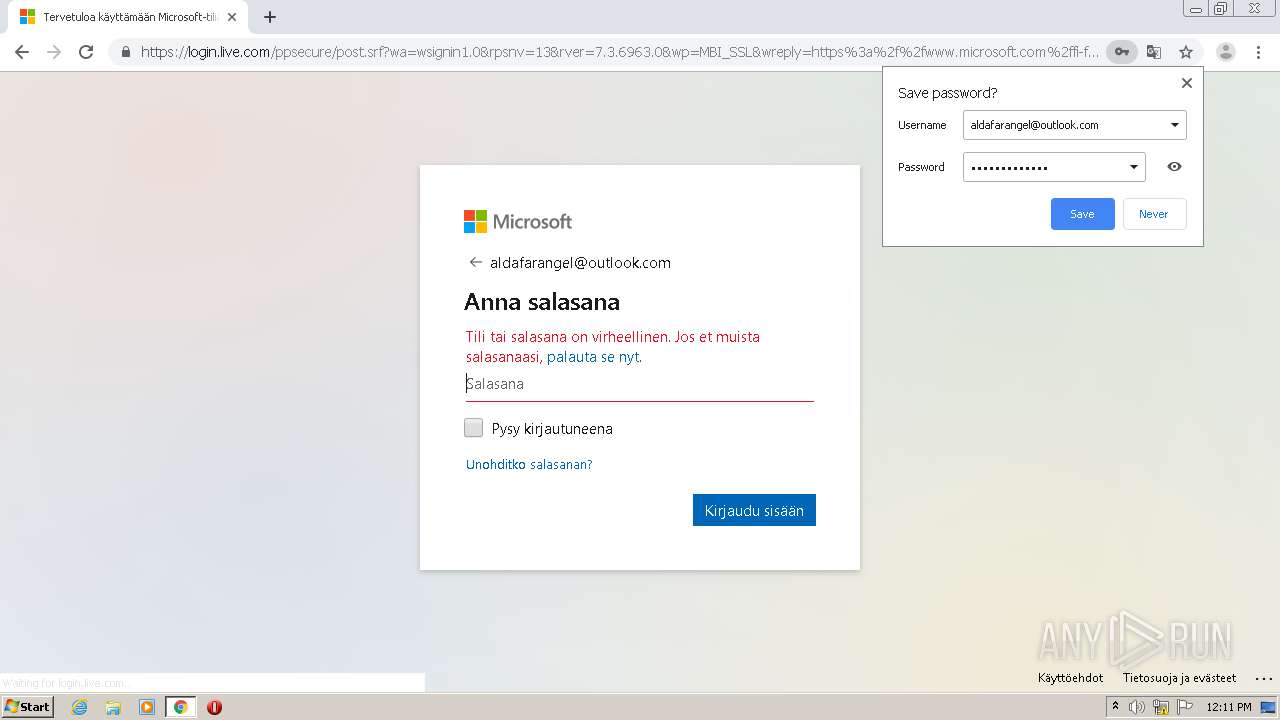1280x720 pixels.
Task: Close the Save password popup
Action: 1187,83
